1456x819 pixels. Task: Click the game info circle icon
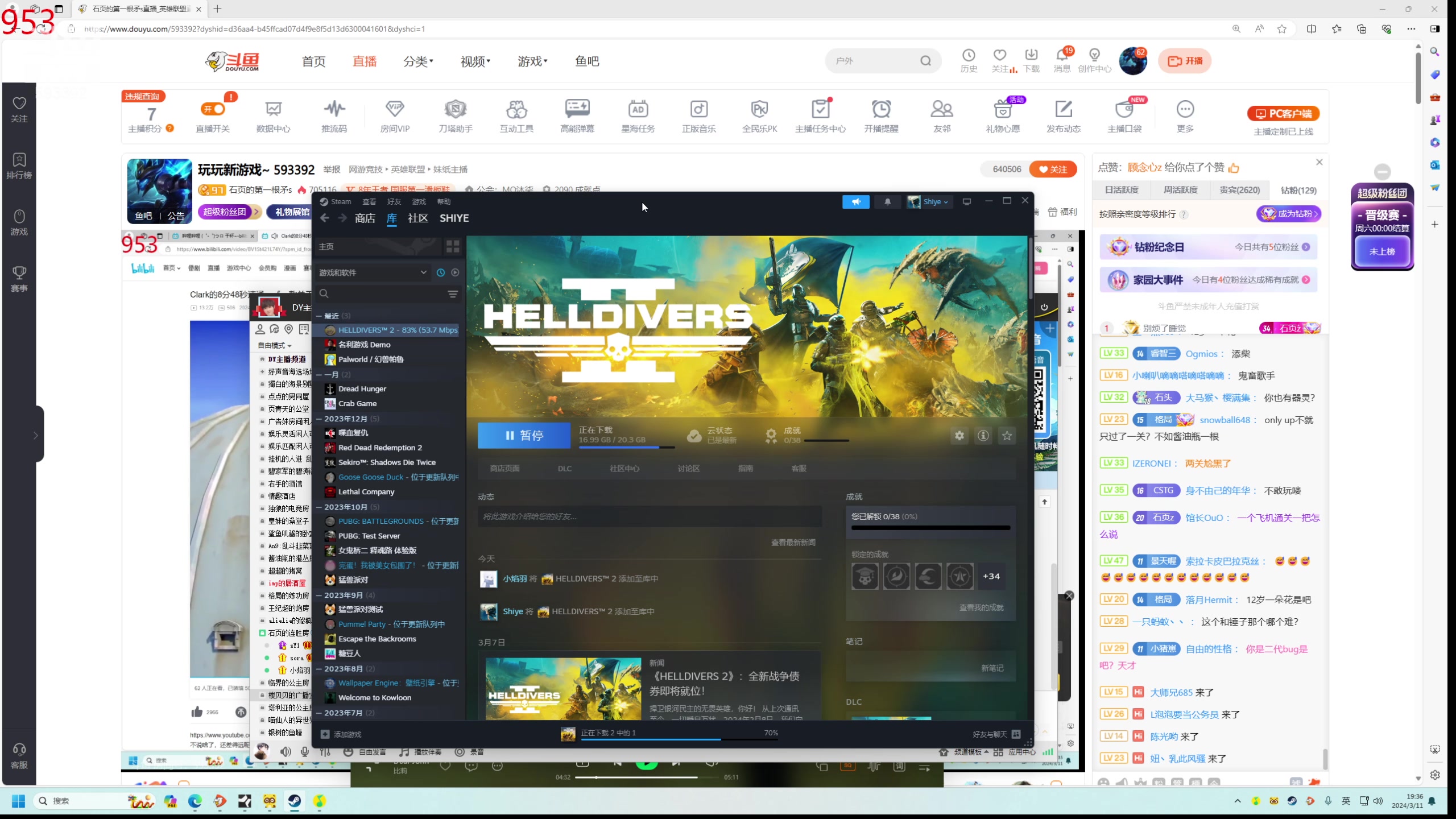coord(983,436)
